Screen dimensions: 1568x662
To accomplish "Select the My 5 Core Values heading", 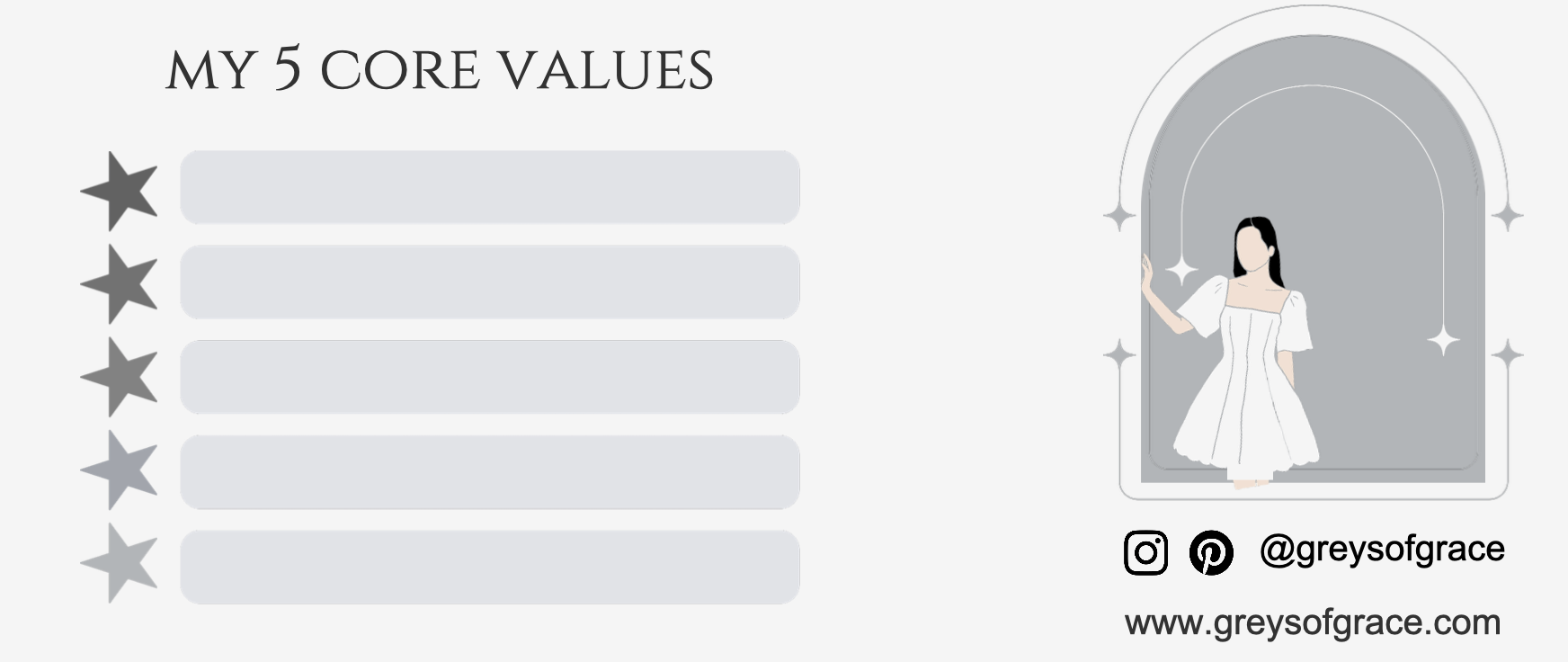I will click(x=440, y=69).
